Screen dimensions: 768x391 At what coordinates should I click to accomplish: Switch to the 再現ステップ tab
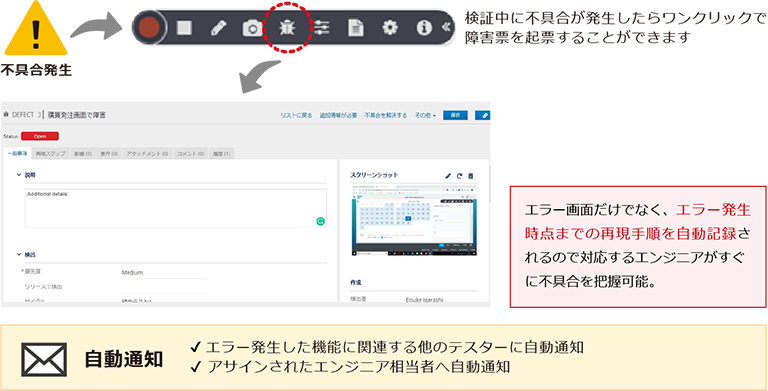tap(50, 154)
